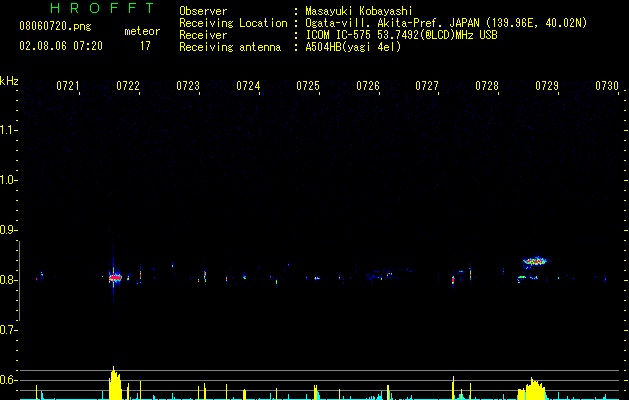Click the 0.7 kHz frequency label
Screen dimensions: 629x400
coord(8,330)
